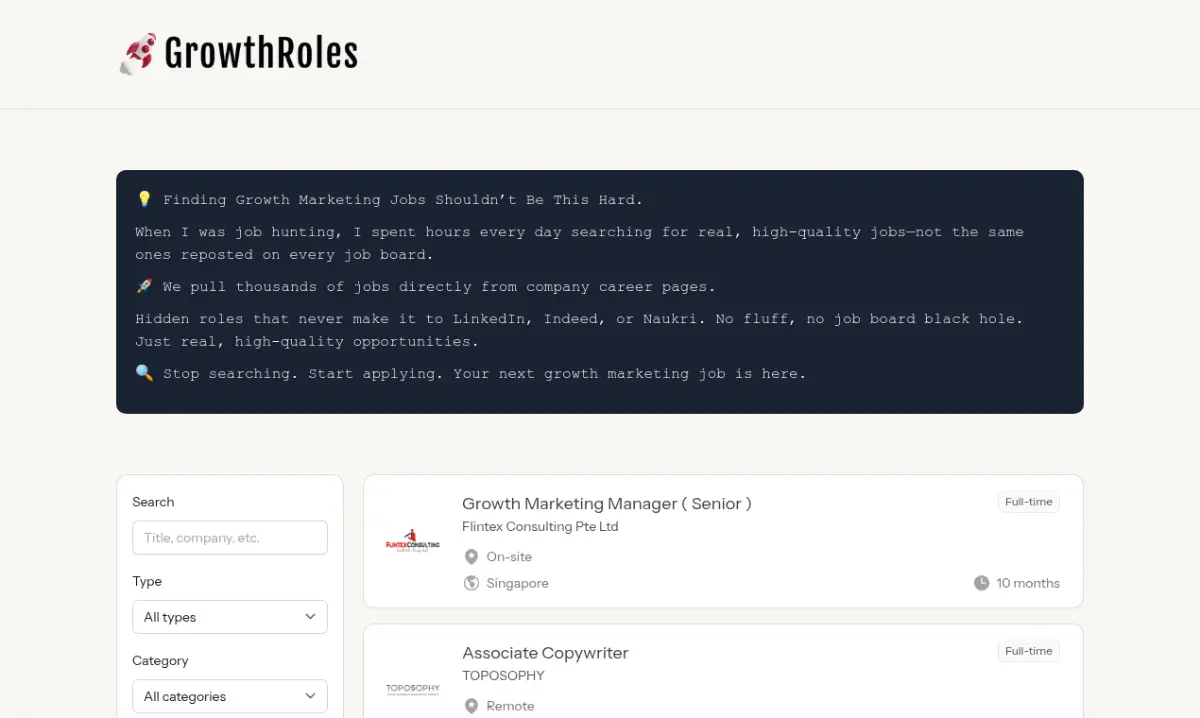Open the 'All categories' Category dropdown
The height and width of the screenshot is (718, 1200).
(x=230, y=696)
